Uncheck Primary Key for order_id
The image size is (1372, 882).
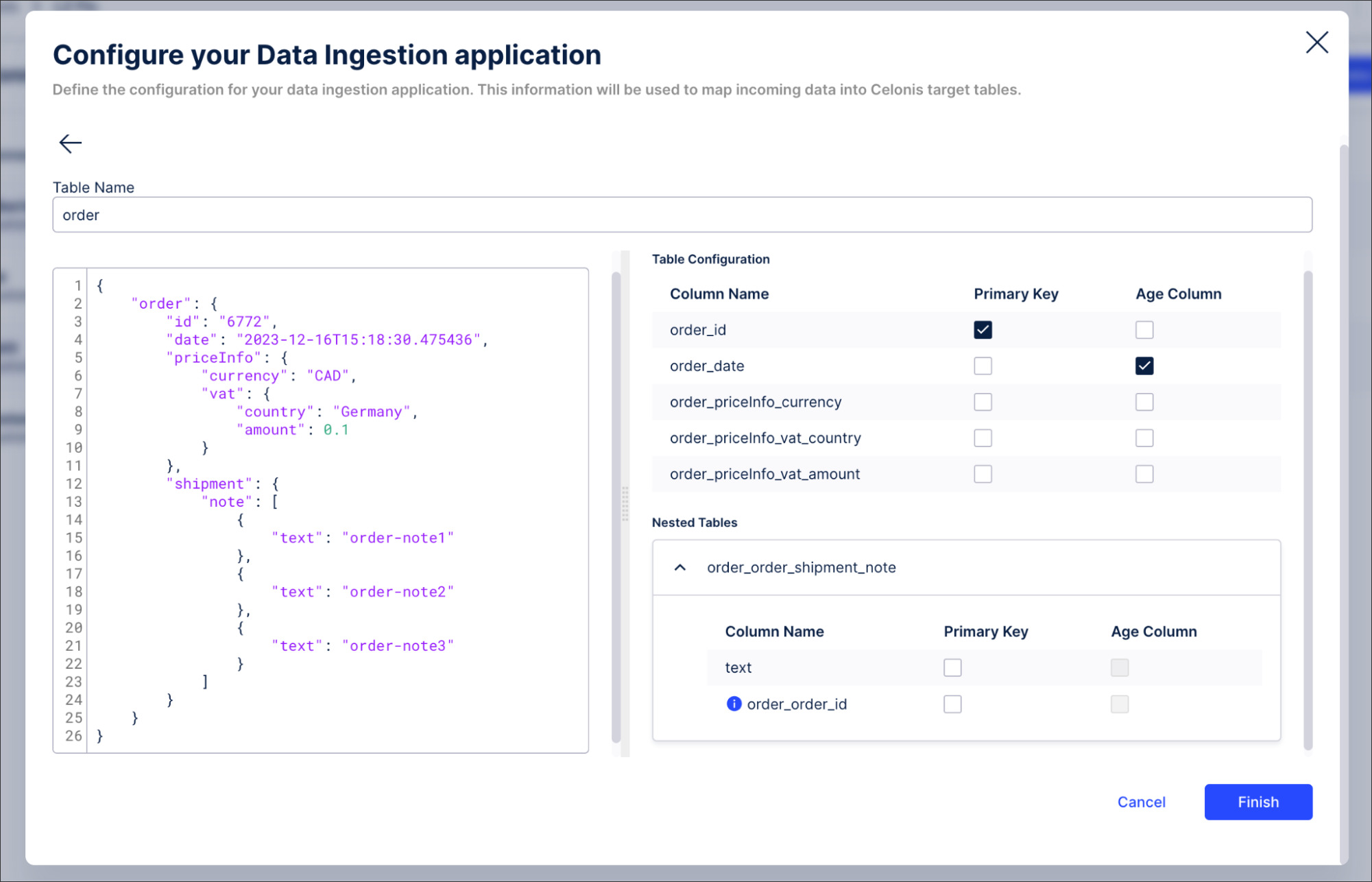(x=983, y=330)
